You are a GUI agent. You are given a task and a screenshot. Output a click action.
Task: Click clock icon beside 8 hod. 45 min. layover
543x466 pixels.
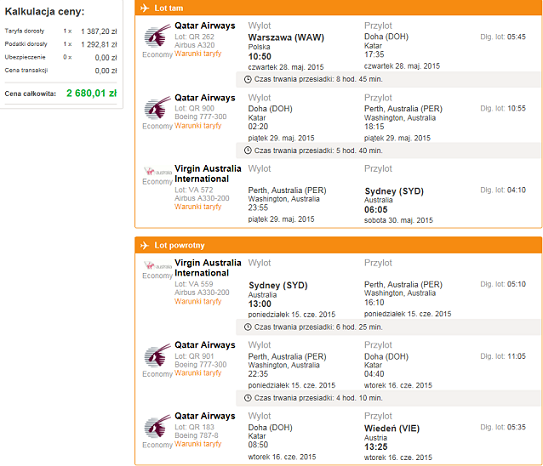pyautogui.click(x=248, y=80)
